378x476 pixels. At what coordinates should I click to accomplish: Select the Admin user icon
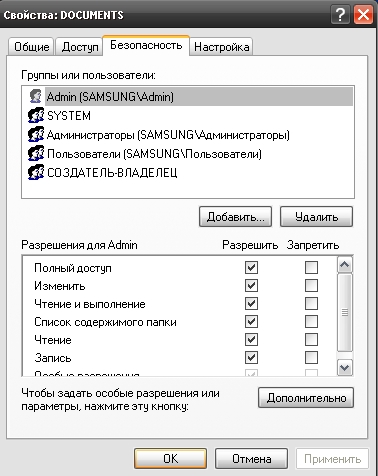36,96
